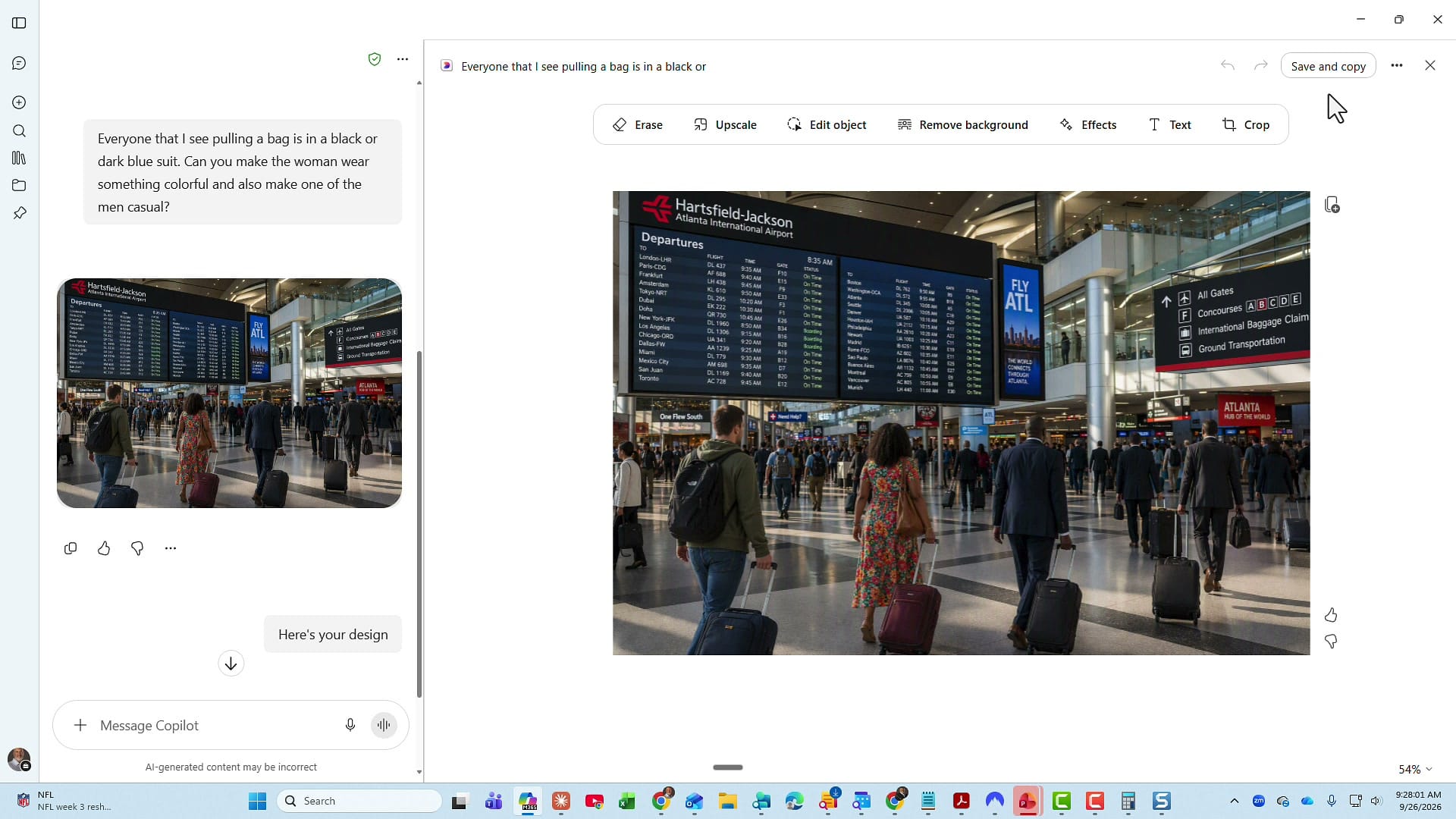This screenshot has width=1456, height=819.
Task: Undo the last edit in editor
Action: tap(1228, 65)
